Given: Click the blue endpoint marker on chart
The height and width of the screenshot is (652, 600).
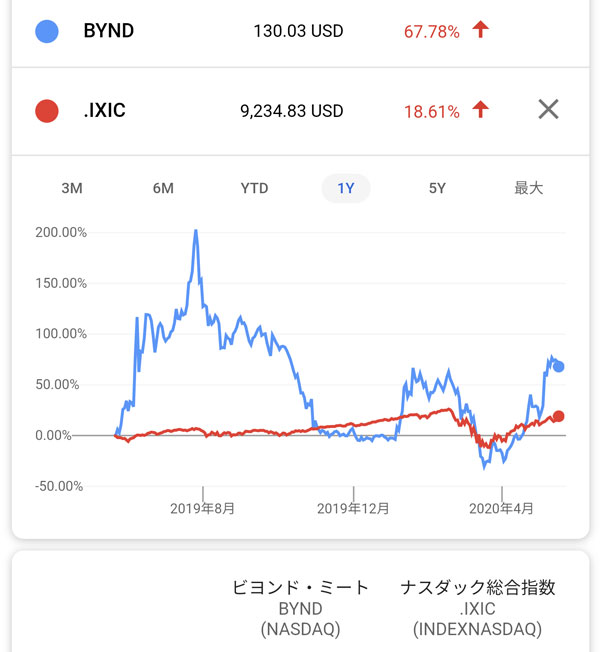Looking at the screenshot, I should coord(559,367).
